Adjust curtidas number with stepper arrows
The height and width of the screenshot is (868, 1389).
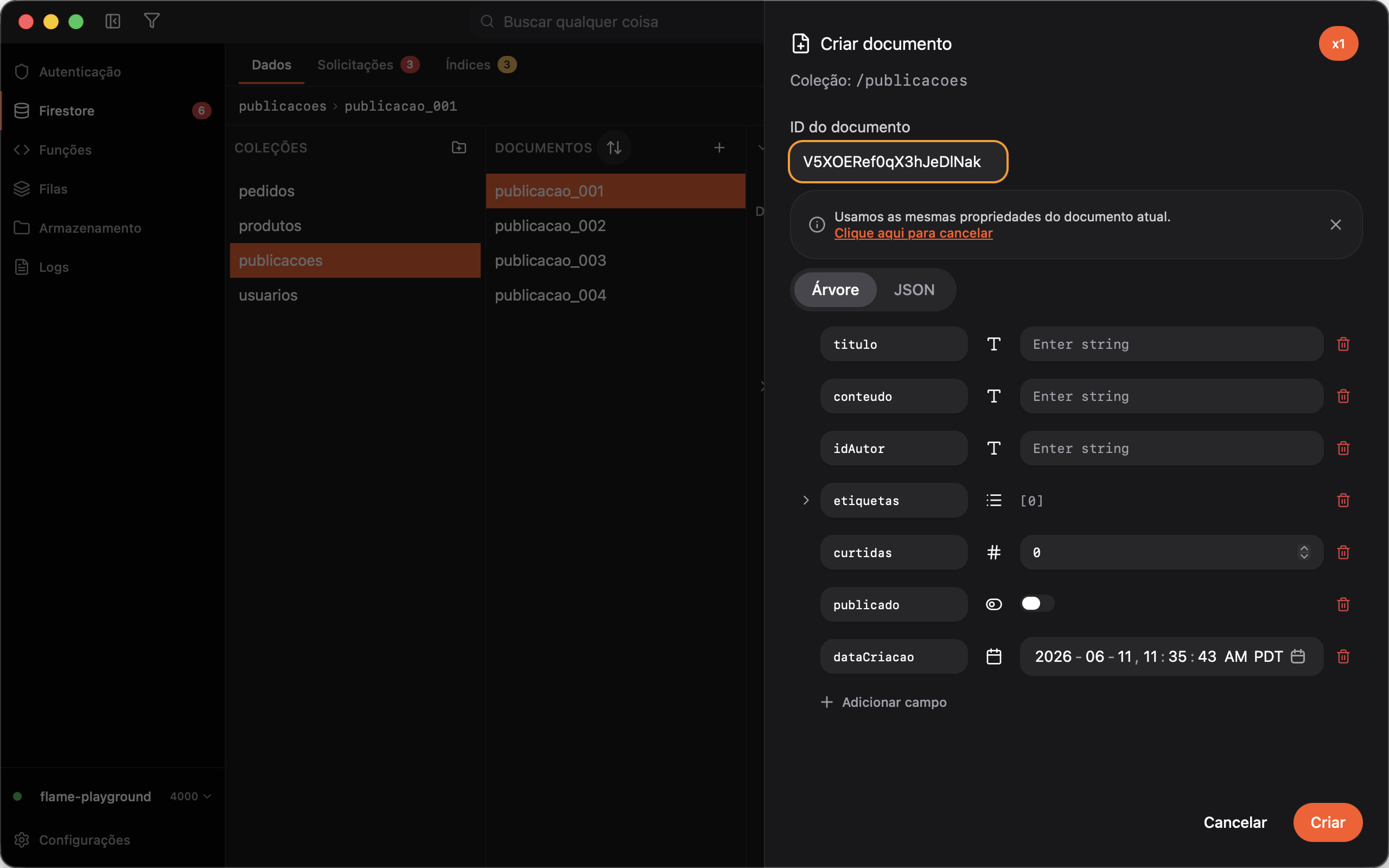tap(1303, 552)
